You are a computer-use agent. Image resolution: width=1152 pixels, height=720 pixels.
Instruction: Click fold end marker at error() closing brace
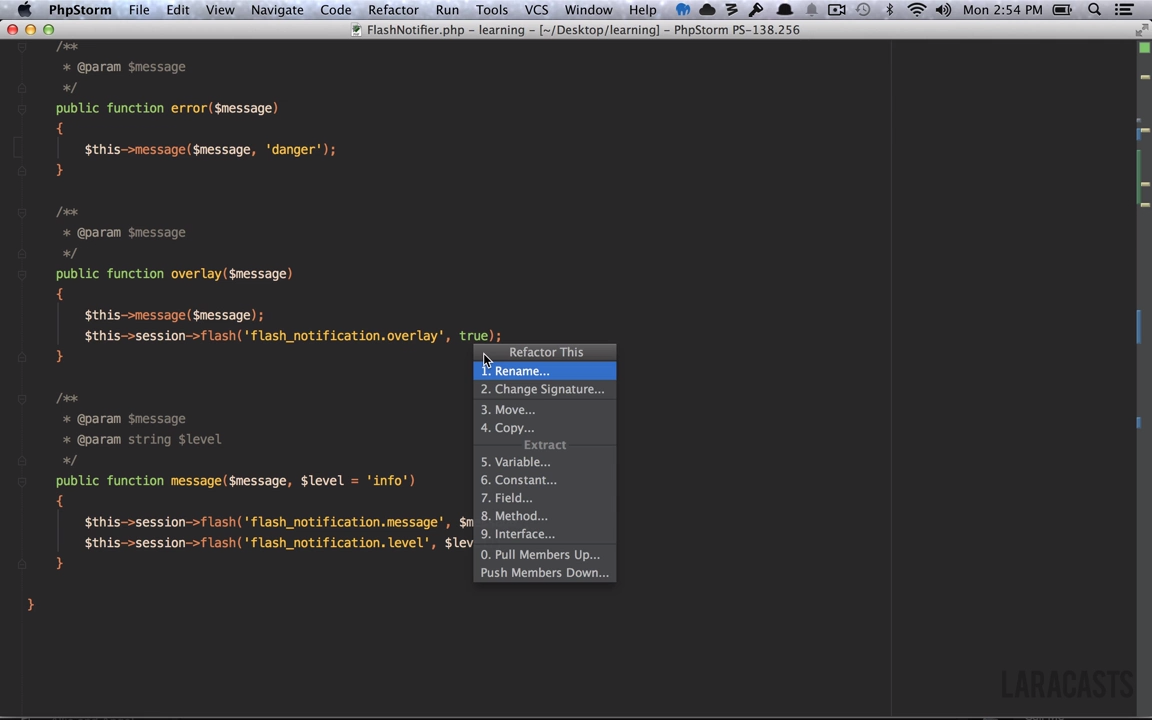click(22, 170)
